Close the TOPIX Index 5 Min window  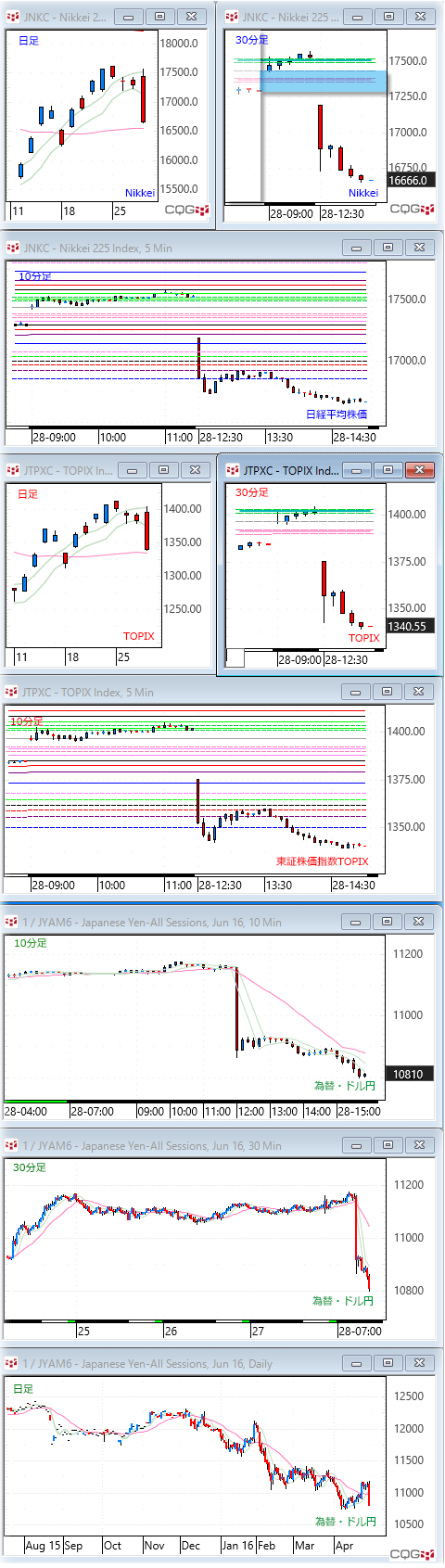pos(420,692)
